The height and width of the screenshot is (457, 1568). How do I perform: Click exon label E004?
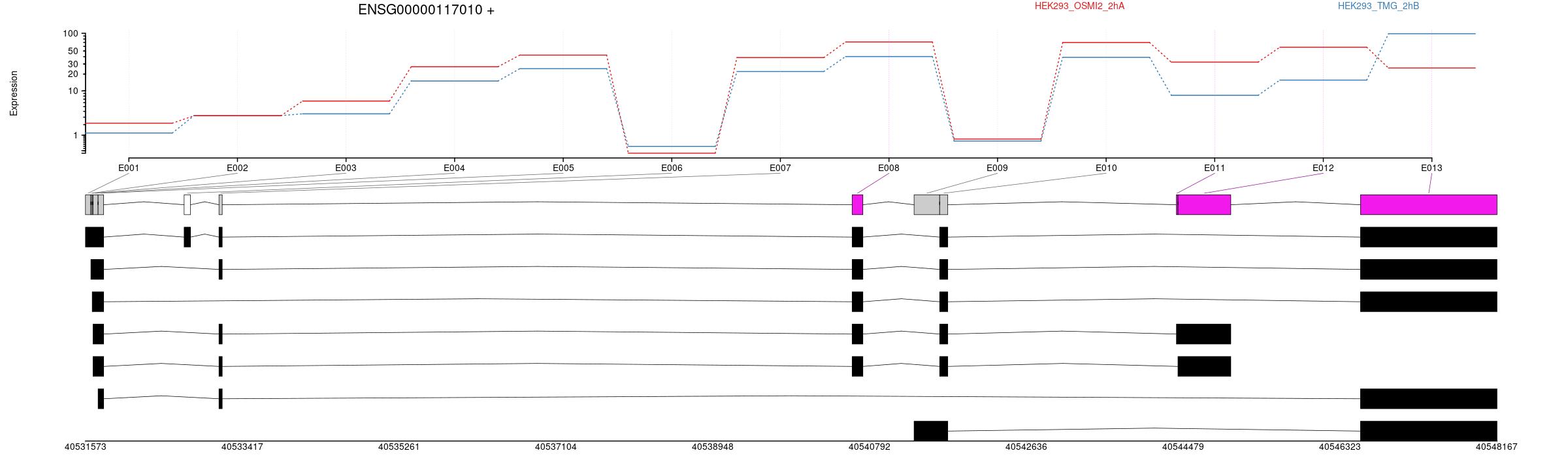(454, 168)
